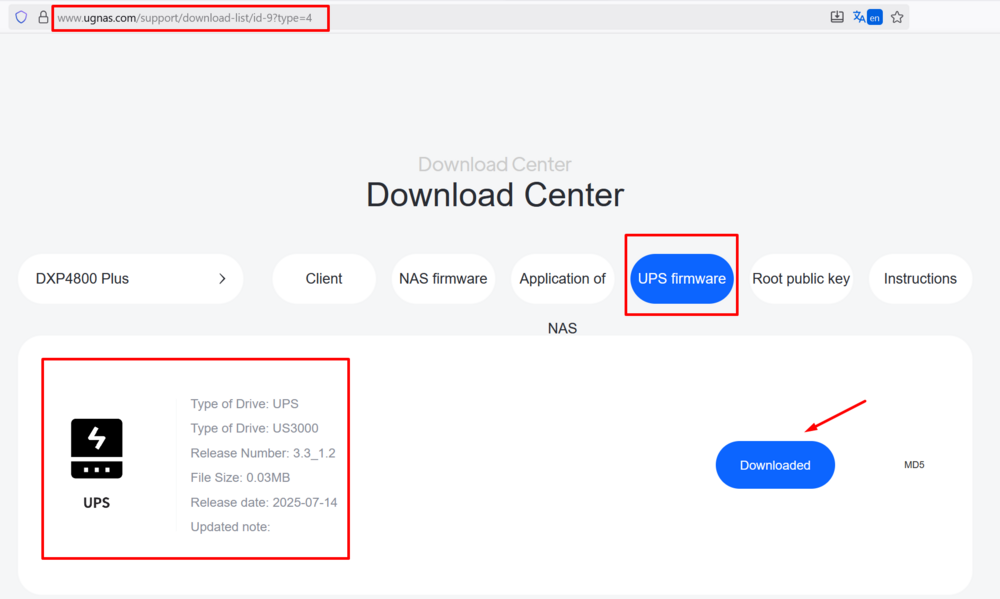Click the padlock site security icon
Viewport: 1000px width, 599px height.
(43, 17)
